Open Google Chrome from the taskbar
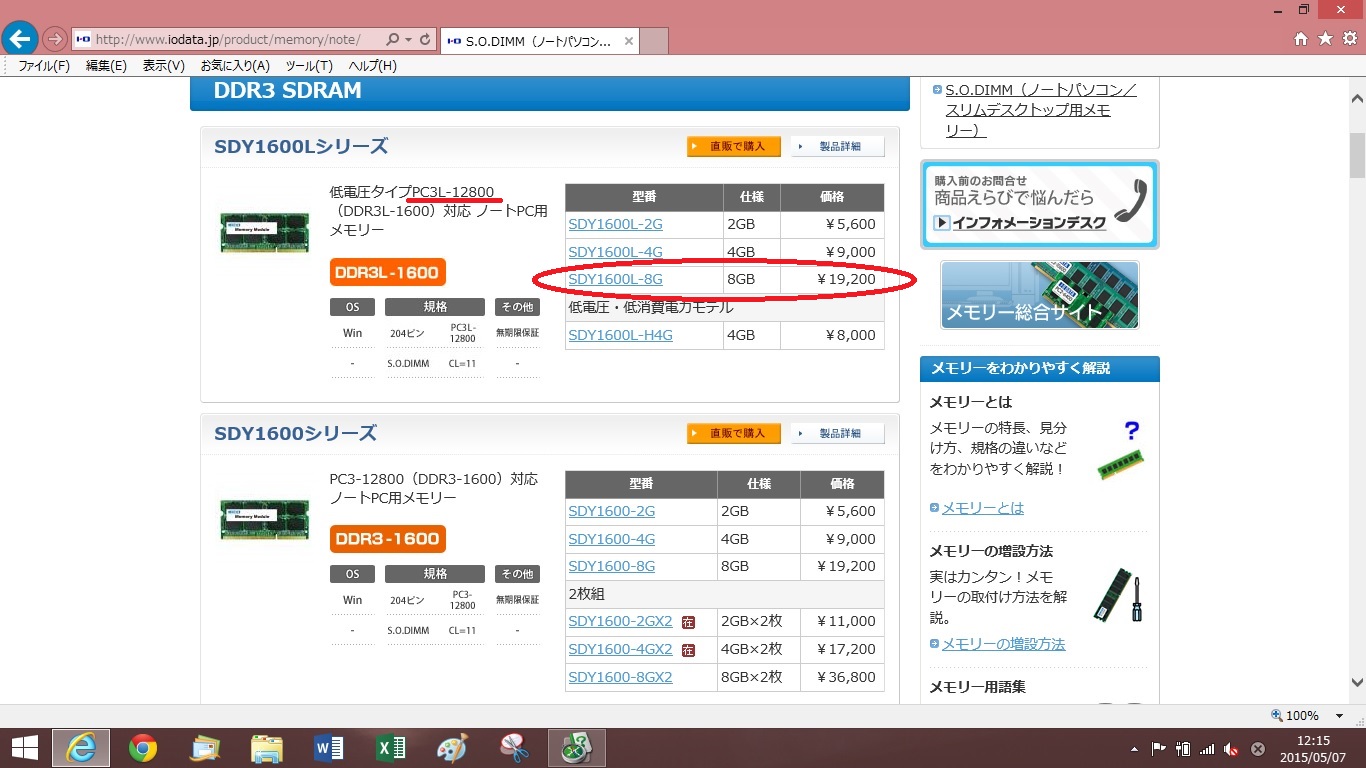1366x768 pixels. (x=142, y=748)
